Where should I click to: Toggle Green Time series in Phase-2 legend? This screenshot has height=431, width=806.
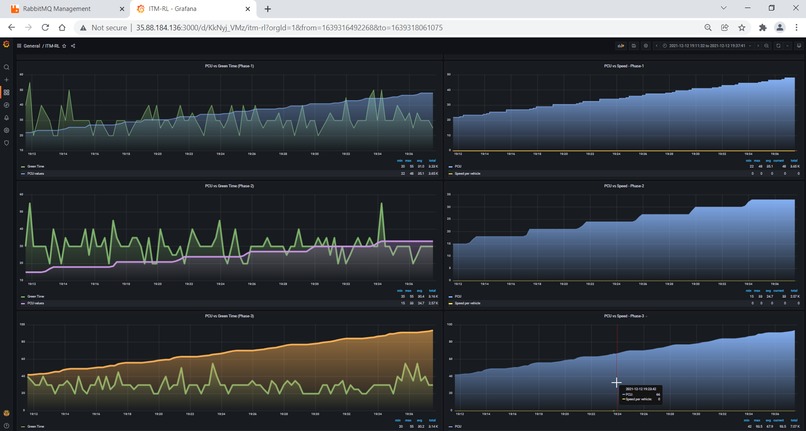(35, 296)
